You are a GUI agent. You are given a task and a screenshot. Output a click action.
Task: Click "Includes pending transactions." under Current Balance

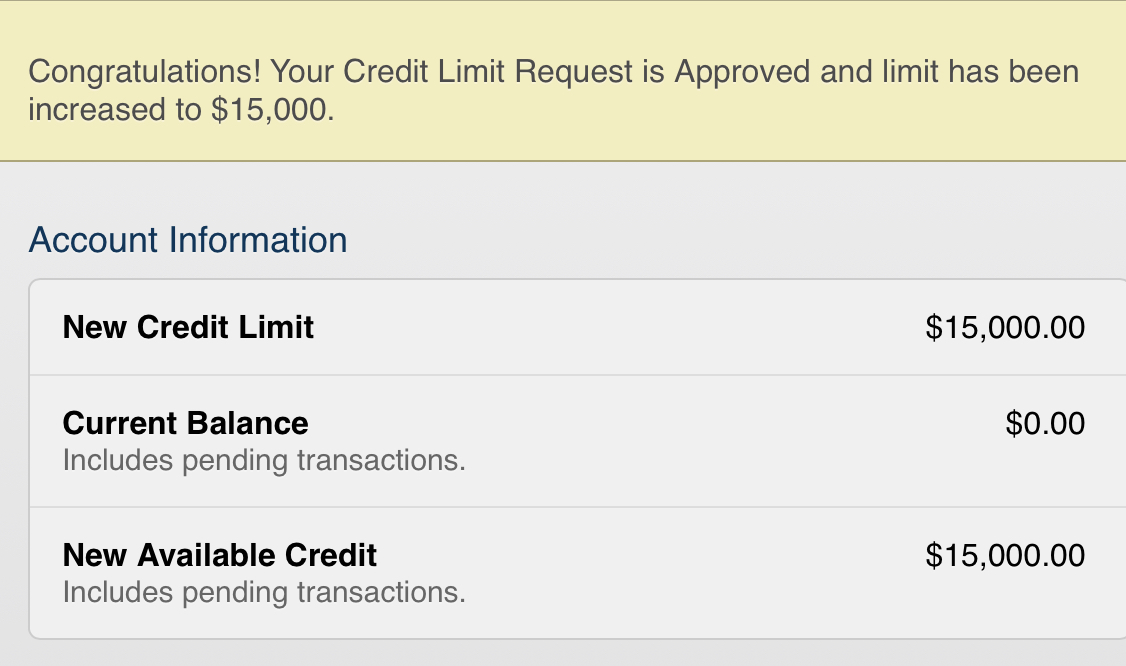(264, 461)
